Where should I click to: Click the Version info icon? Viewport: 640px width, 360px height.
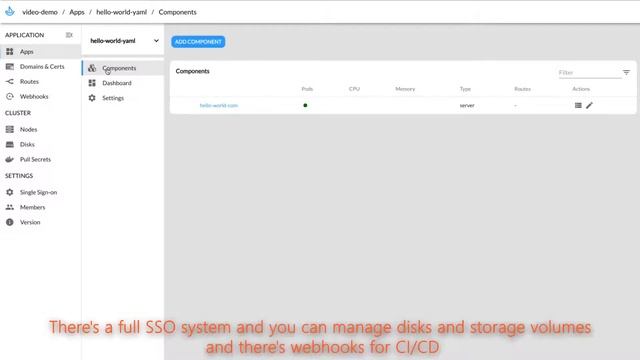pos(10,222)
